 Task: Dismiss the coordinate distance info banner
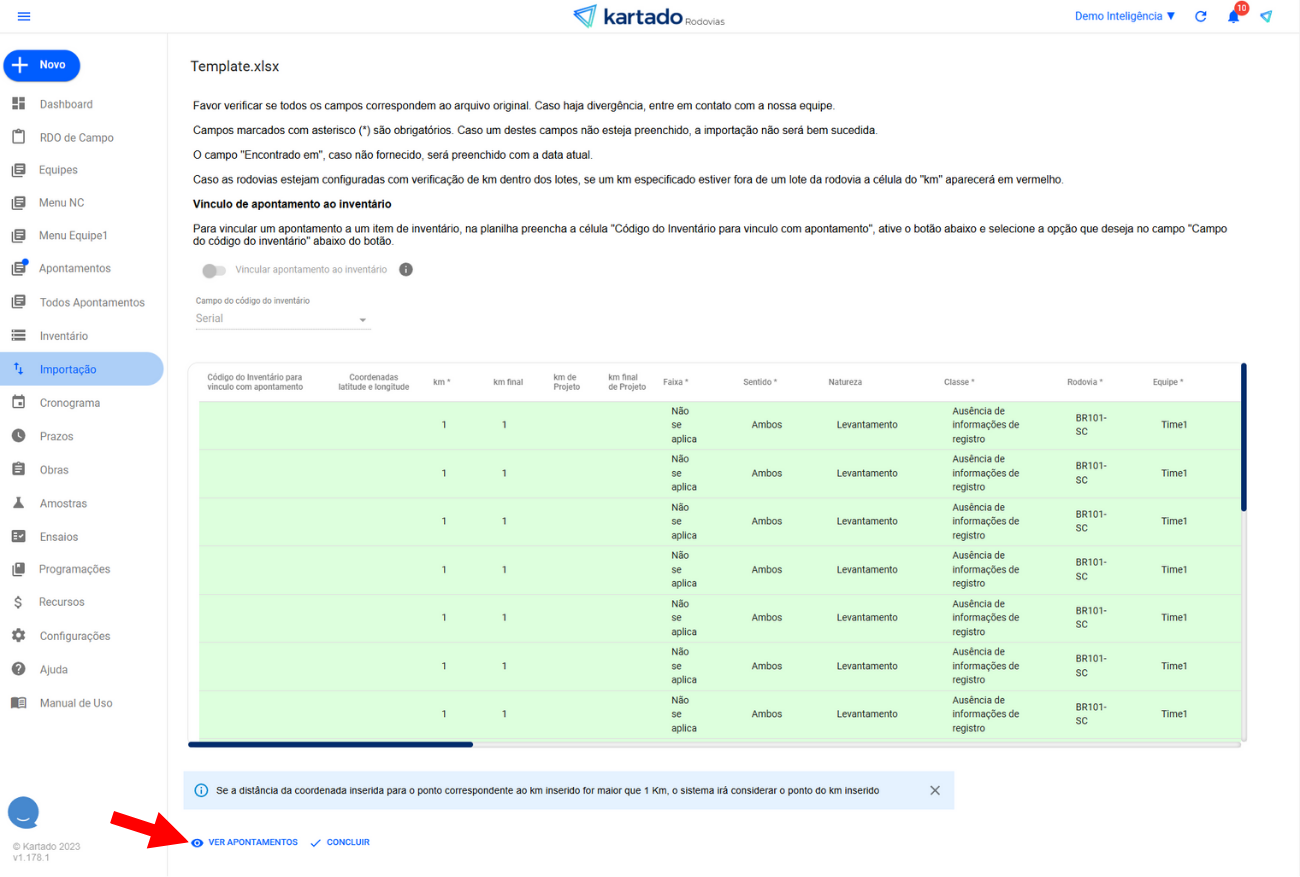935,790
